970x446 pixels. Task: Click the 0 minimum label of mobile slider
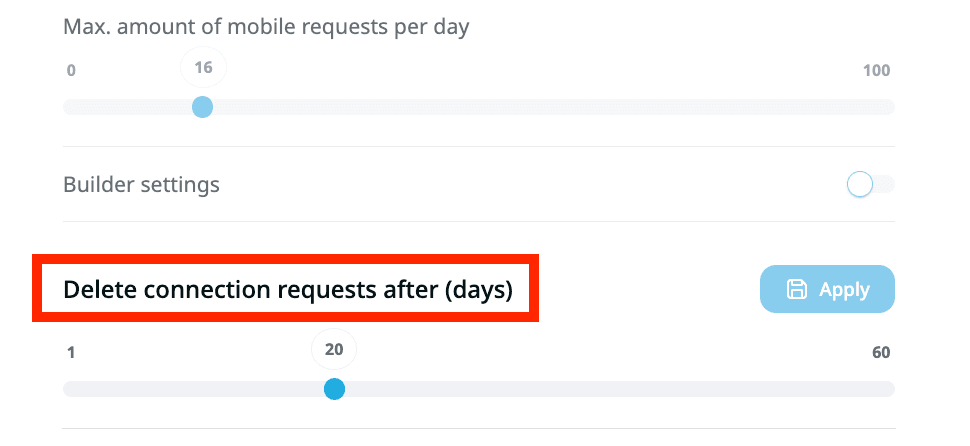click(71, 71)
